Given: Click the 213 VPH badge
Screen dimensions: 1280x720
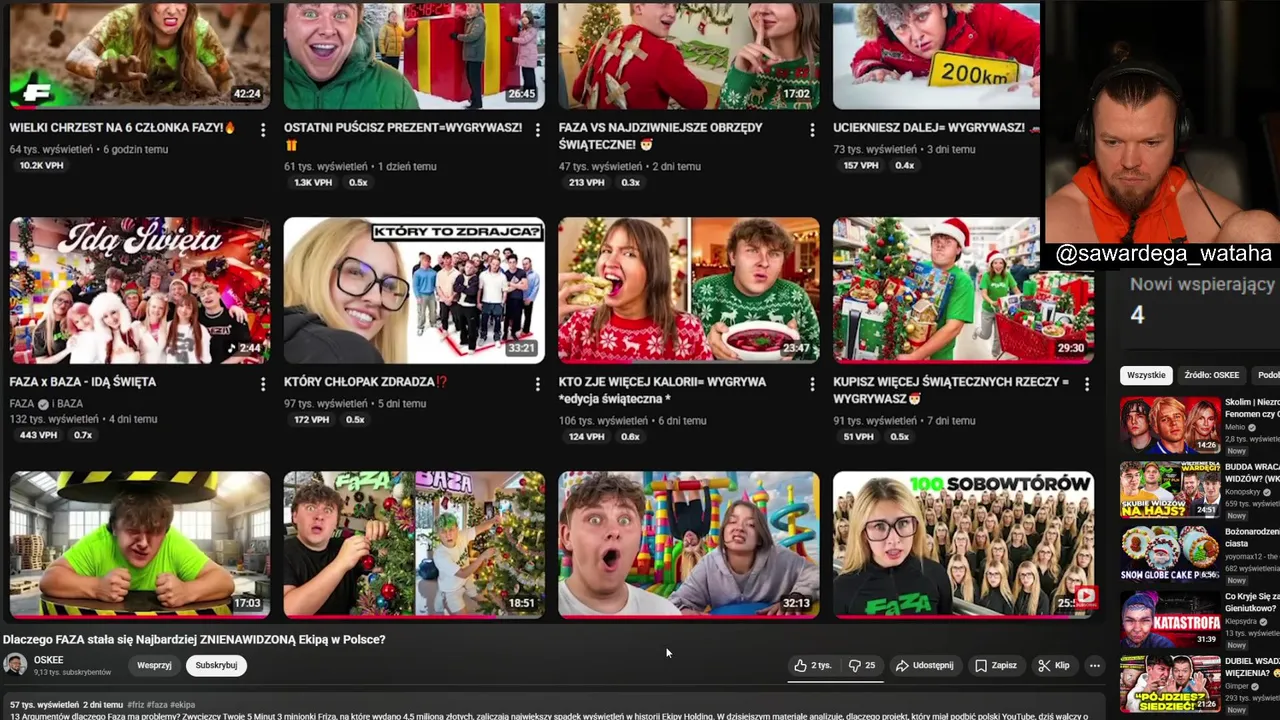Looking at the screenshot, I should pyautogui.click(x=587, y=183).
